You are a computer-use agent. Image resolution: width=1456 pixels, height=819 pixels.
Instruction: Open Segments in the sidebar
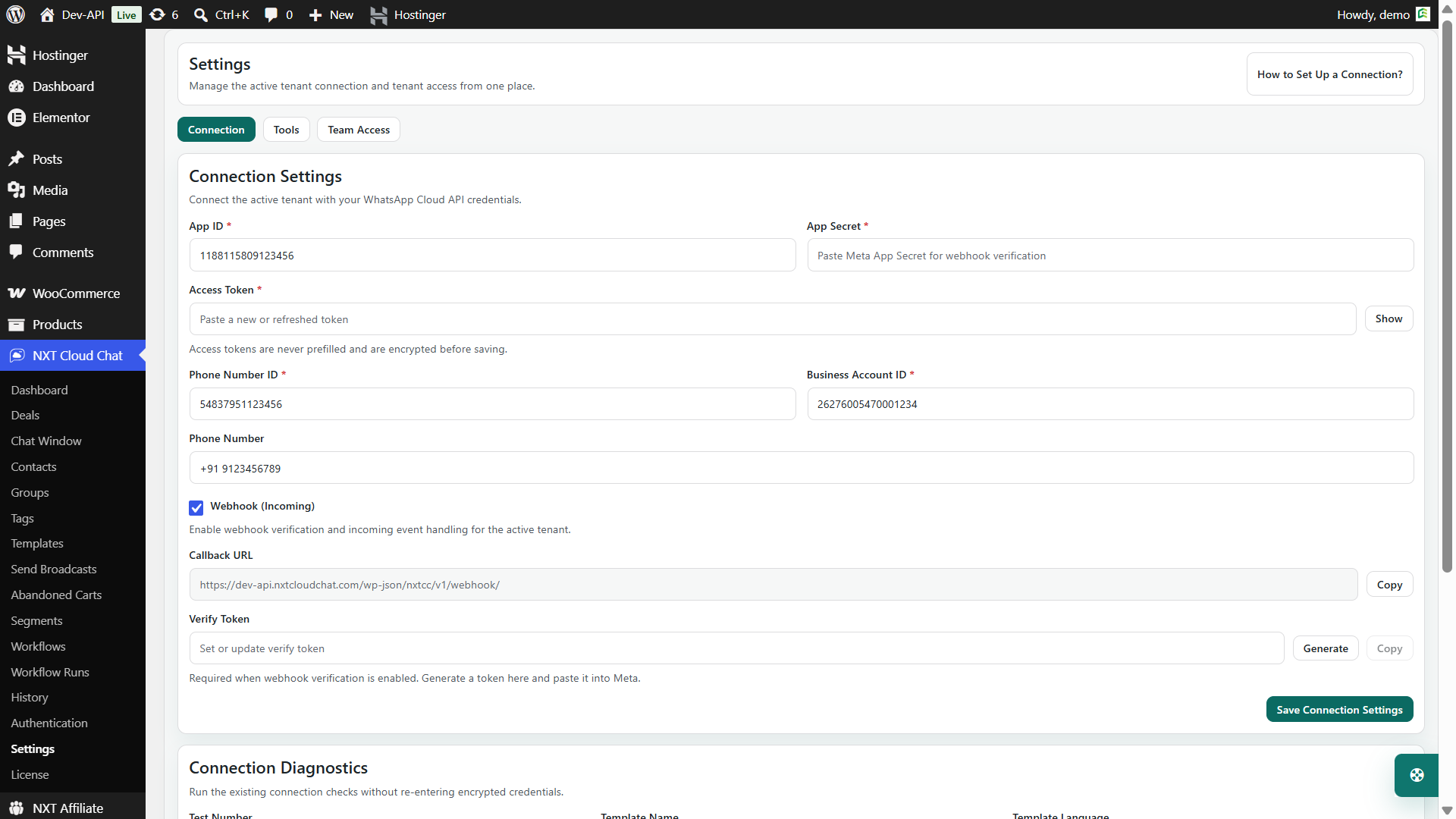(x=36, y=620)
